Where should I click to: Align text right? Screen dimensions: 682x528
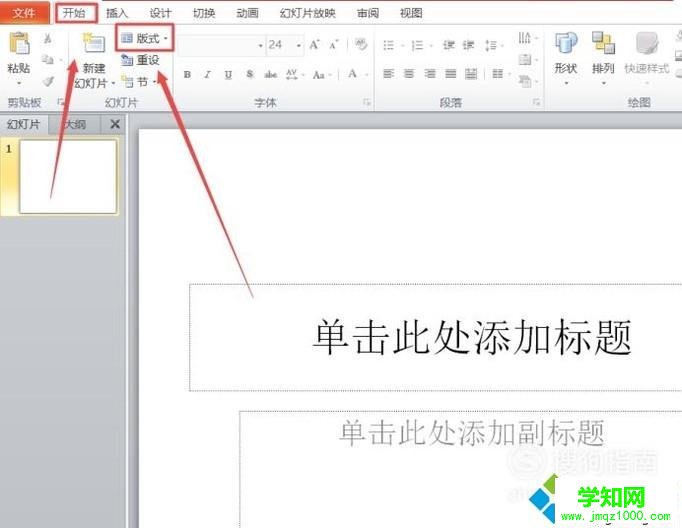click(430, 74)
